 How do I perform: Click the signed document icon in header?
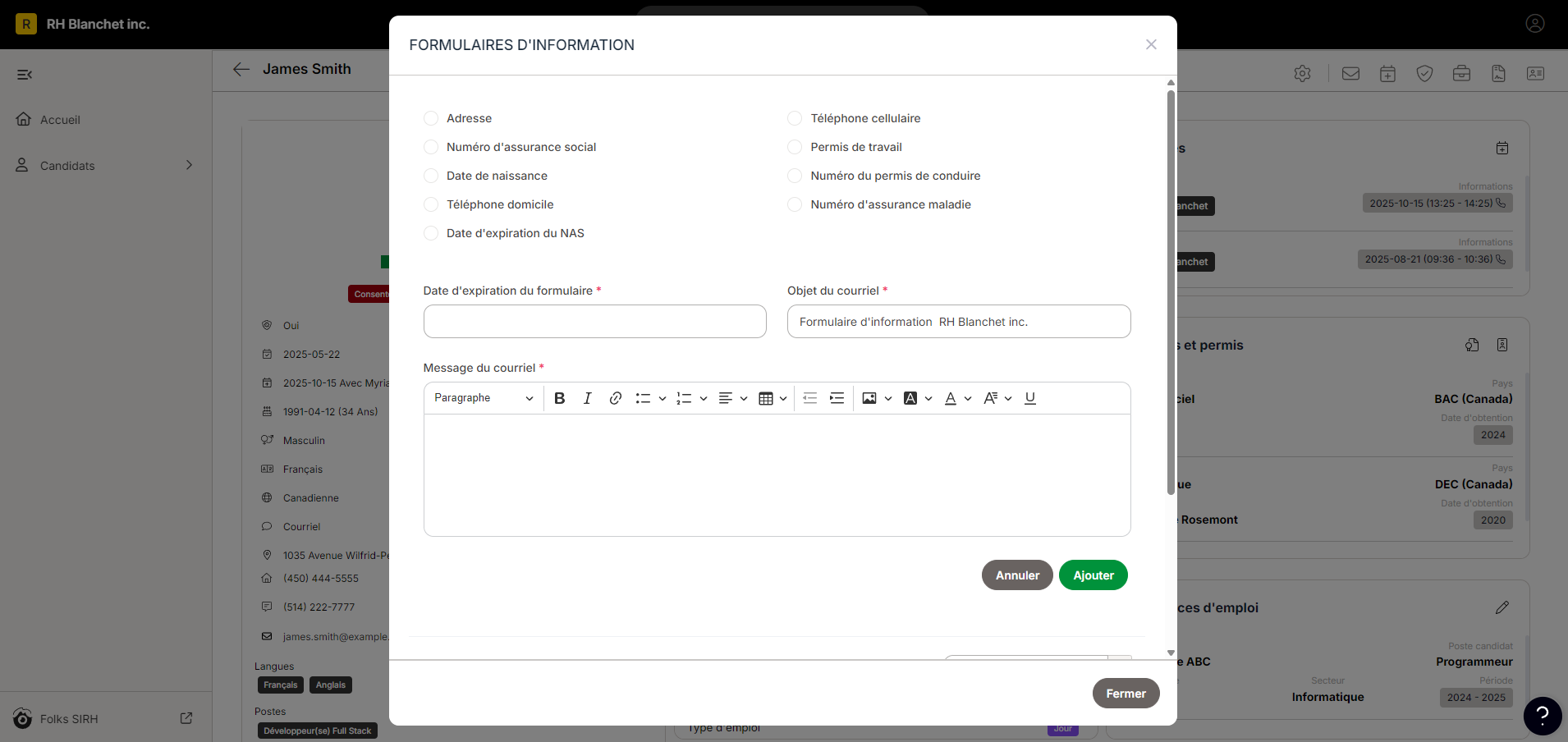[x=1498, y=74]
